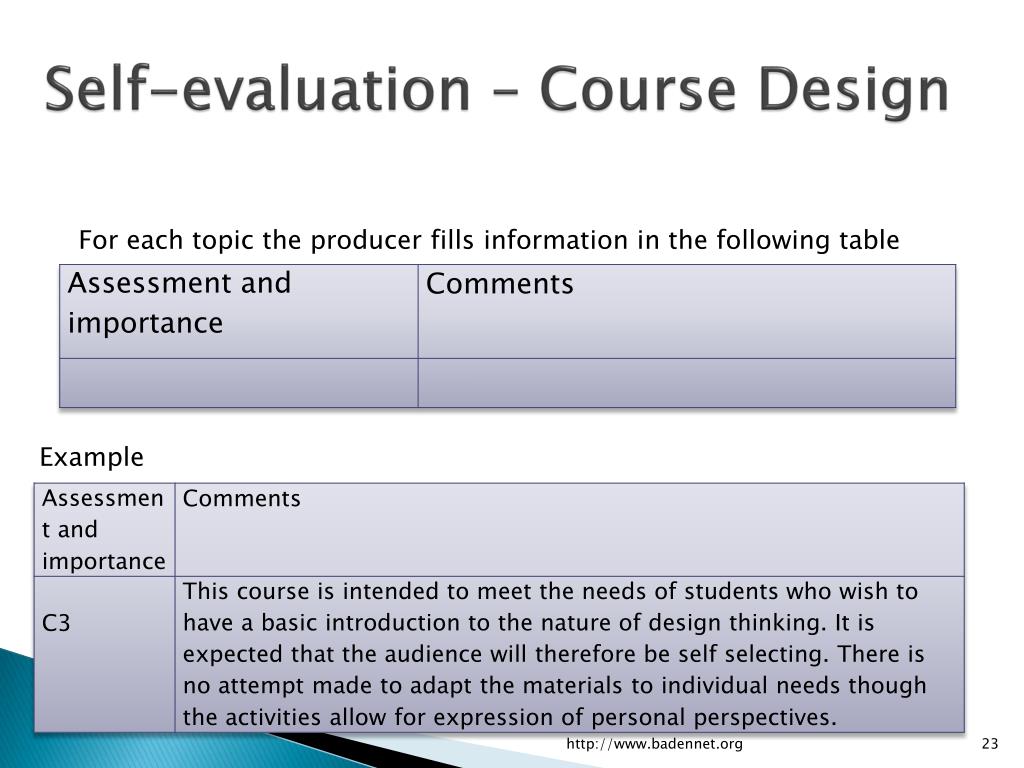Screen dimensions: 1024x768
Task: Click the 'Assessment and importance' header in the example table
Action: click(x=104, y=530)
